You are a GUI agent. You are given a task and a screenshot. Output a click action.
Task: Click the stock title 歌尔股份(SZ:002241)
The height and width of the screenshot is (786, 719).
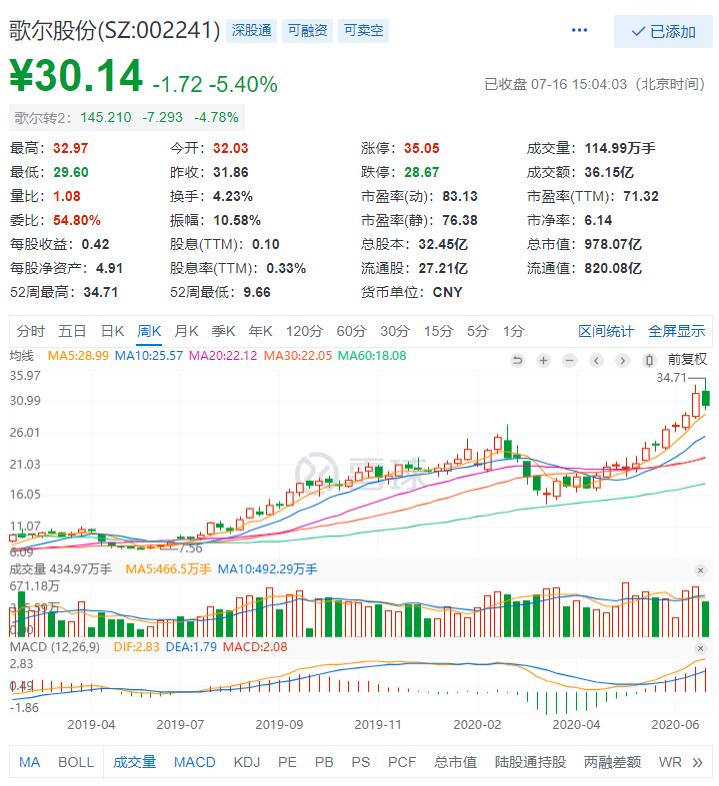tap(115, 31)
